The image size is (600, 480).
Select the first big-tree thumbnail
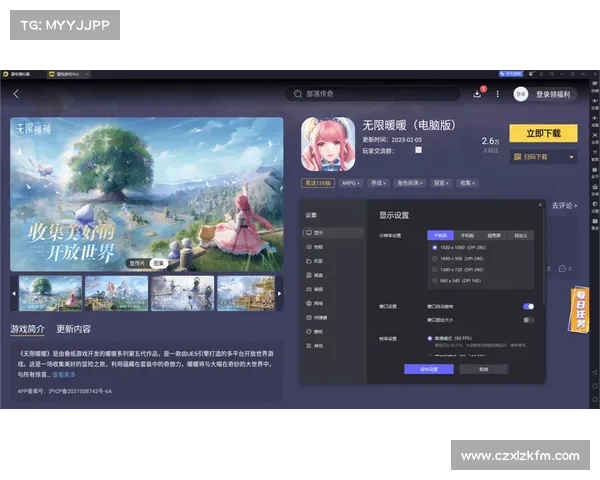[x=50, y=293]
